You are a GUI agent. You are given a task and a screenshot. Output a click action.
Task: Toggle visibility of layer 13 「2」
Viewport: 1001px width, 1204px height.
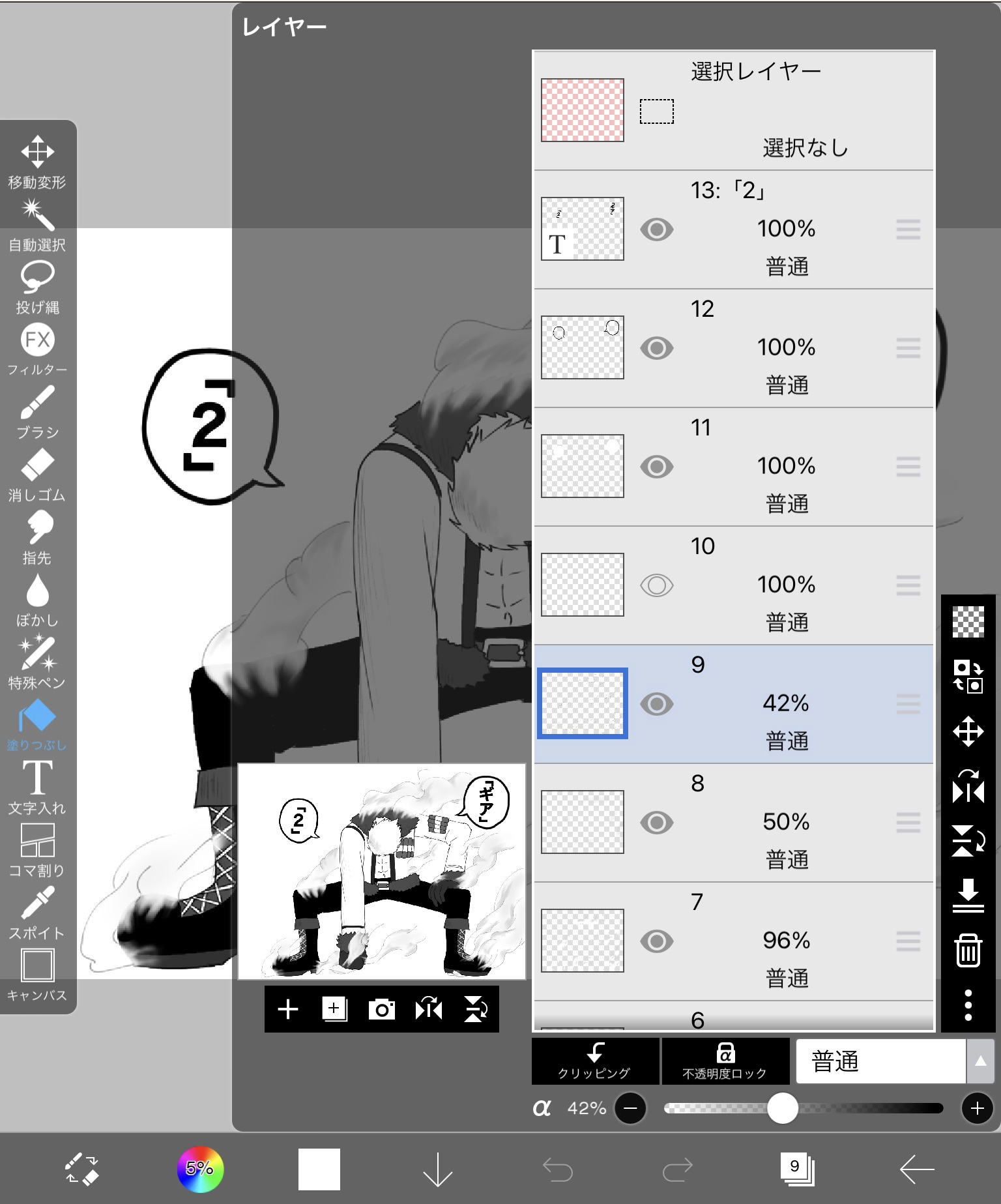657,229
